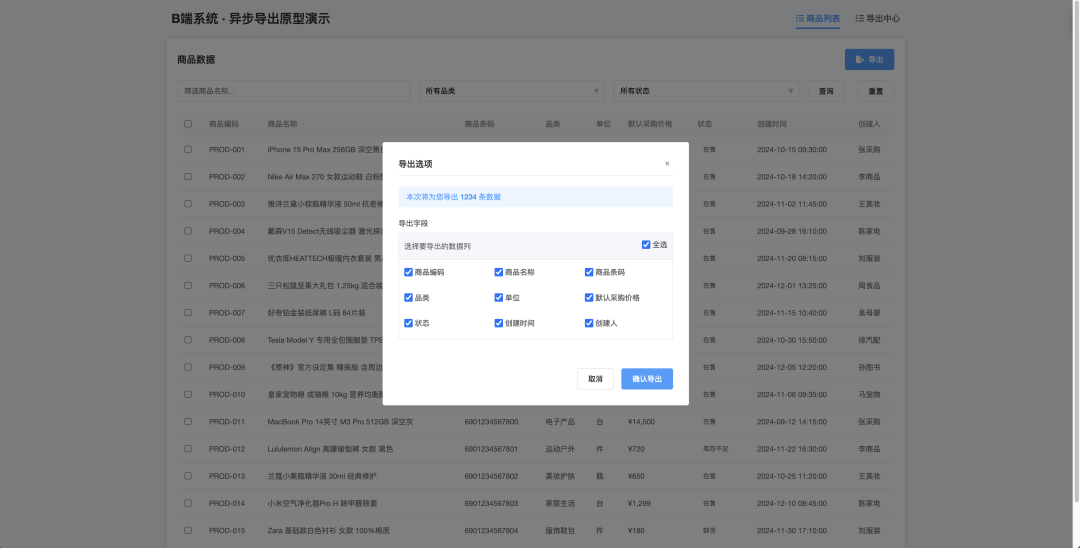Open the 所有品类 dropdown filter
Viewport: 1080px width, 548px height.
pyautogui.click(x=511, y=91)
